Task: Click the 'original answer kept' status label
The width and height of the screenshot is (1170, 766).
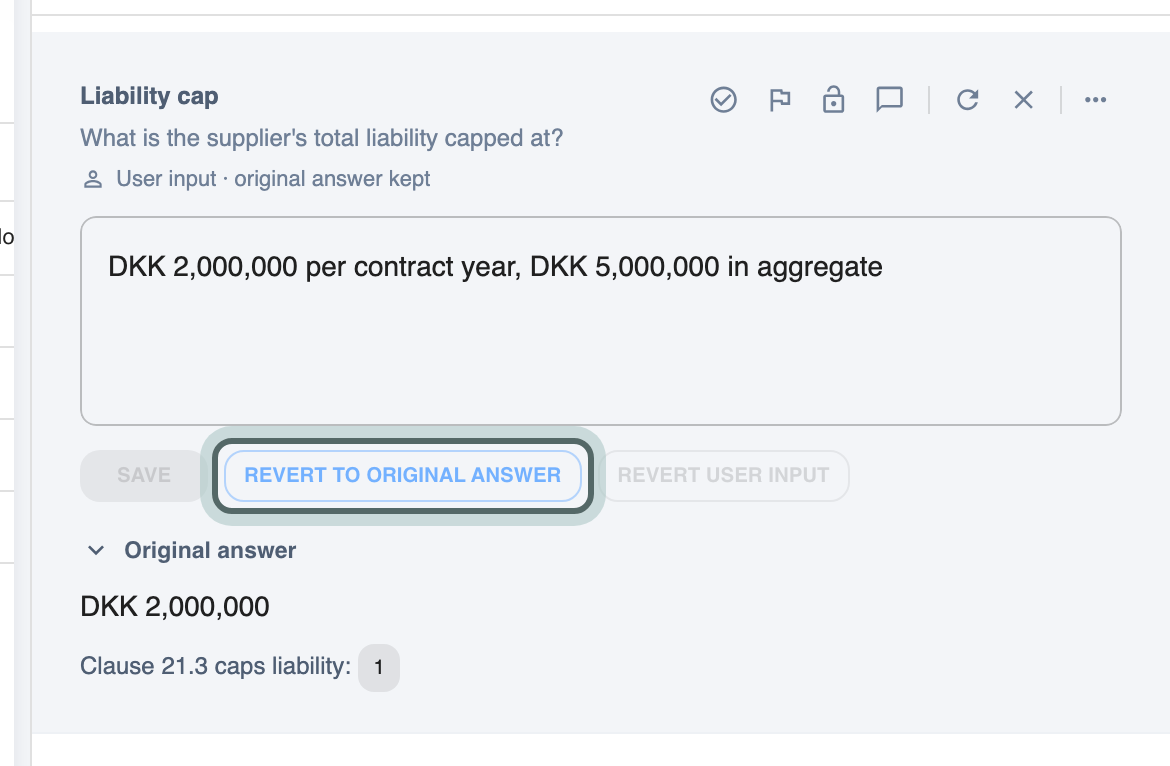Action: click(x=332, y=179)
